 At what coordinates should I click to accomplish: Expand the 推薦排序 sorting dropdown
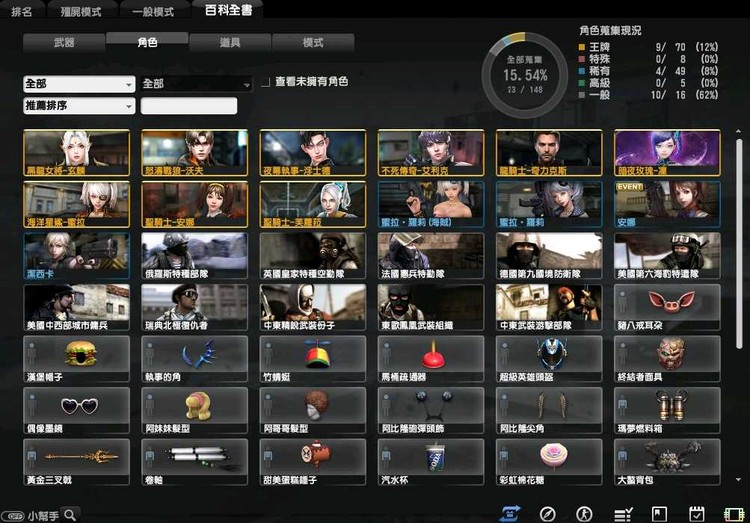pos(79,105)
